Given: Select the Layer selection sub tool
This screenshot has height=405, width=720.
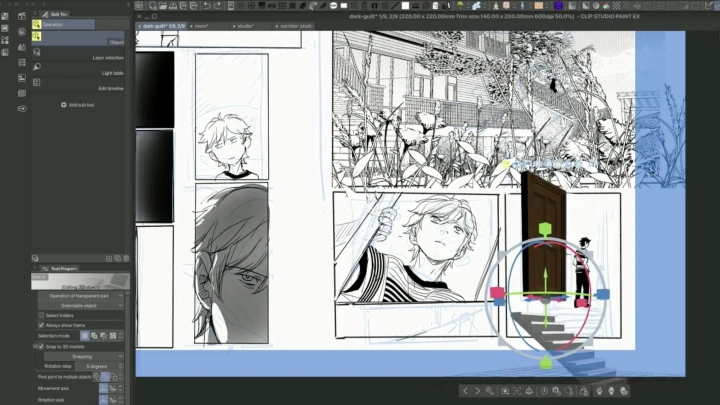Looking at the screenshot, I should 78,54.
